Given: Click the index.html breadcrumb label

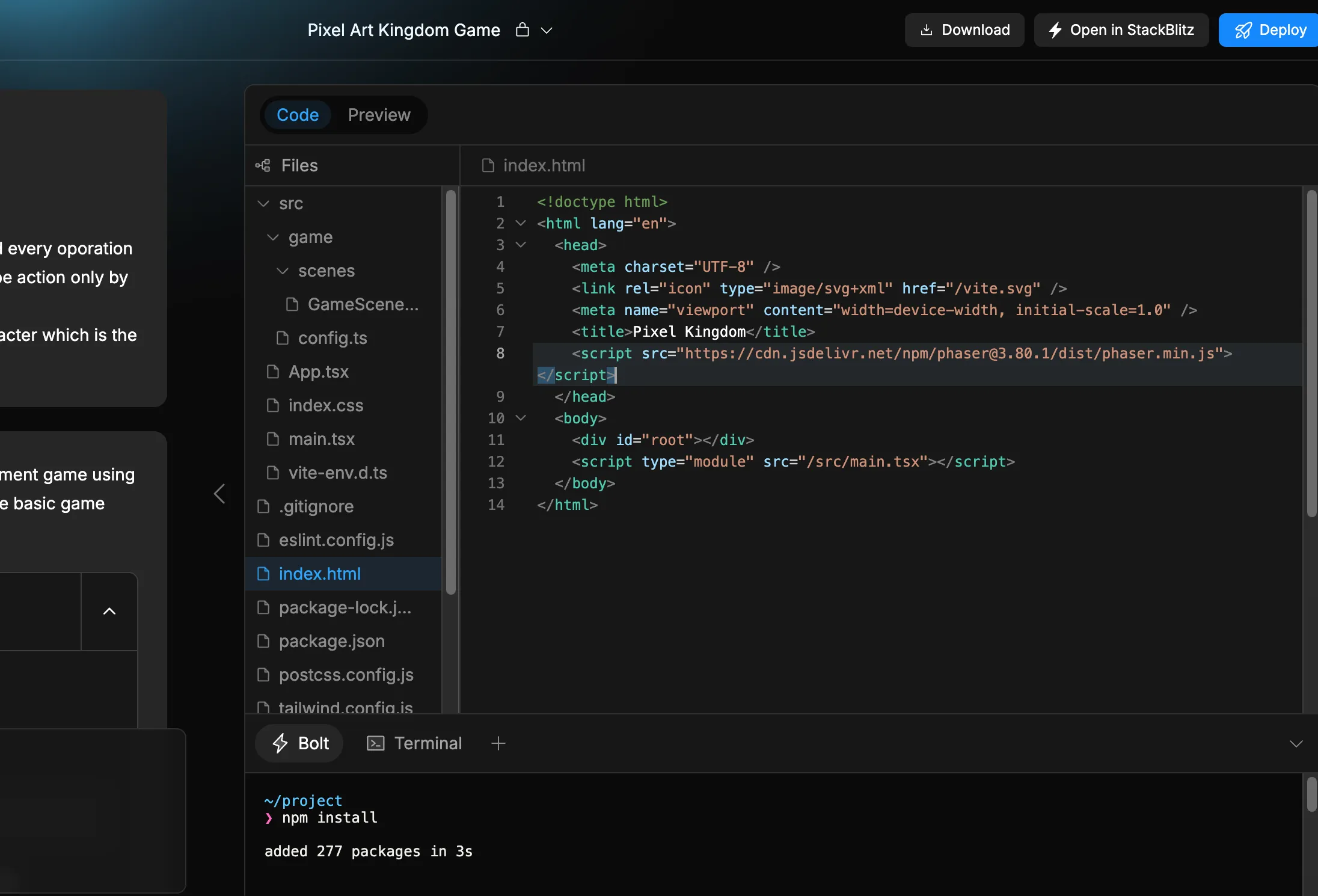Looking at the screenshot, I should click(544, 165).
